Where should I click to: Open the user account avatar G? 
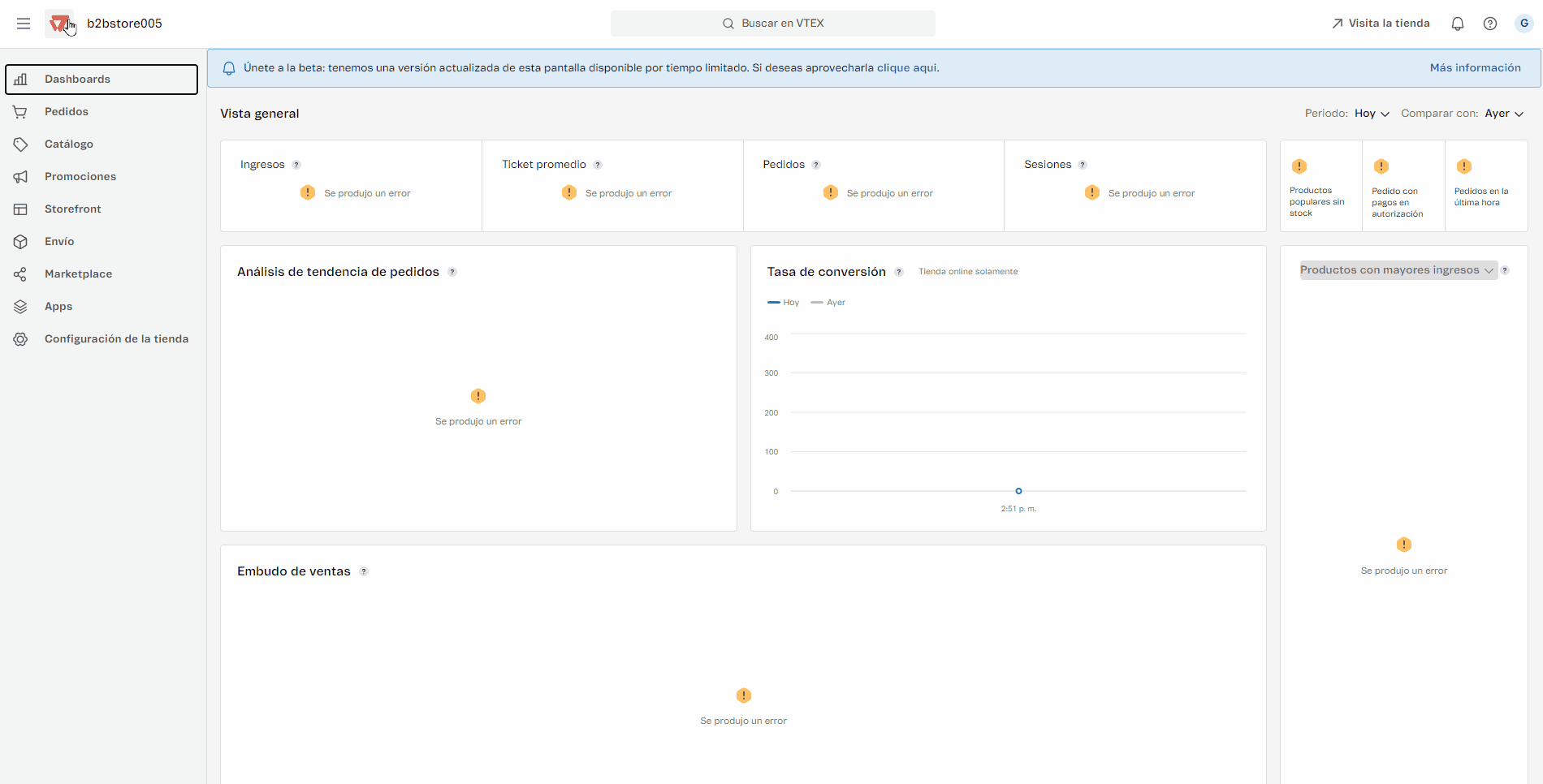(x=1524, y=24)
